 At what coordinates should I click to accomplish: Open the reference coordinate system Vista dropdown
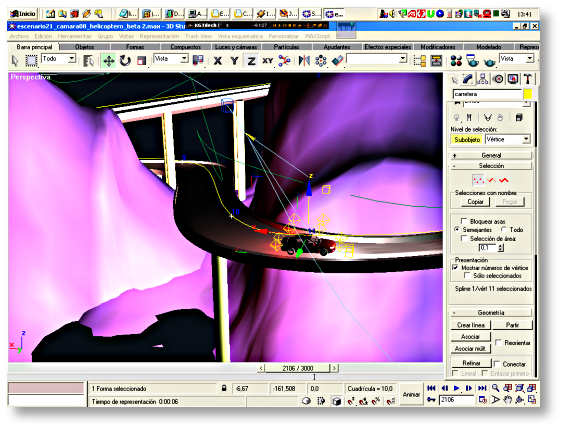click(x=184, y=59)
